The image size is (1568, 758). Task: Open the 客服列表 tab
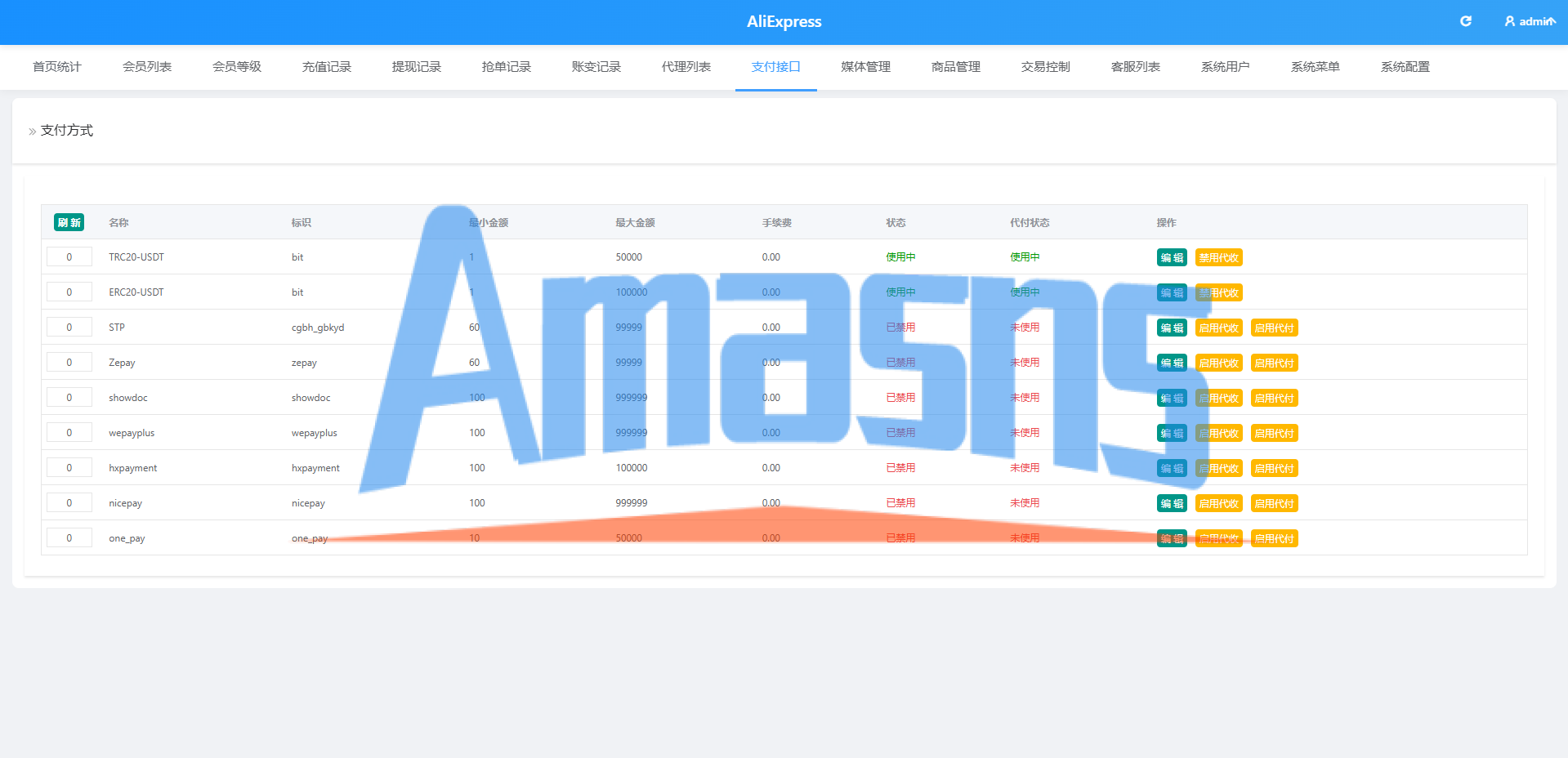pyautogui.click(x=1136, y=67)
